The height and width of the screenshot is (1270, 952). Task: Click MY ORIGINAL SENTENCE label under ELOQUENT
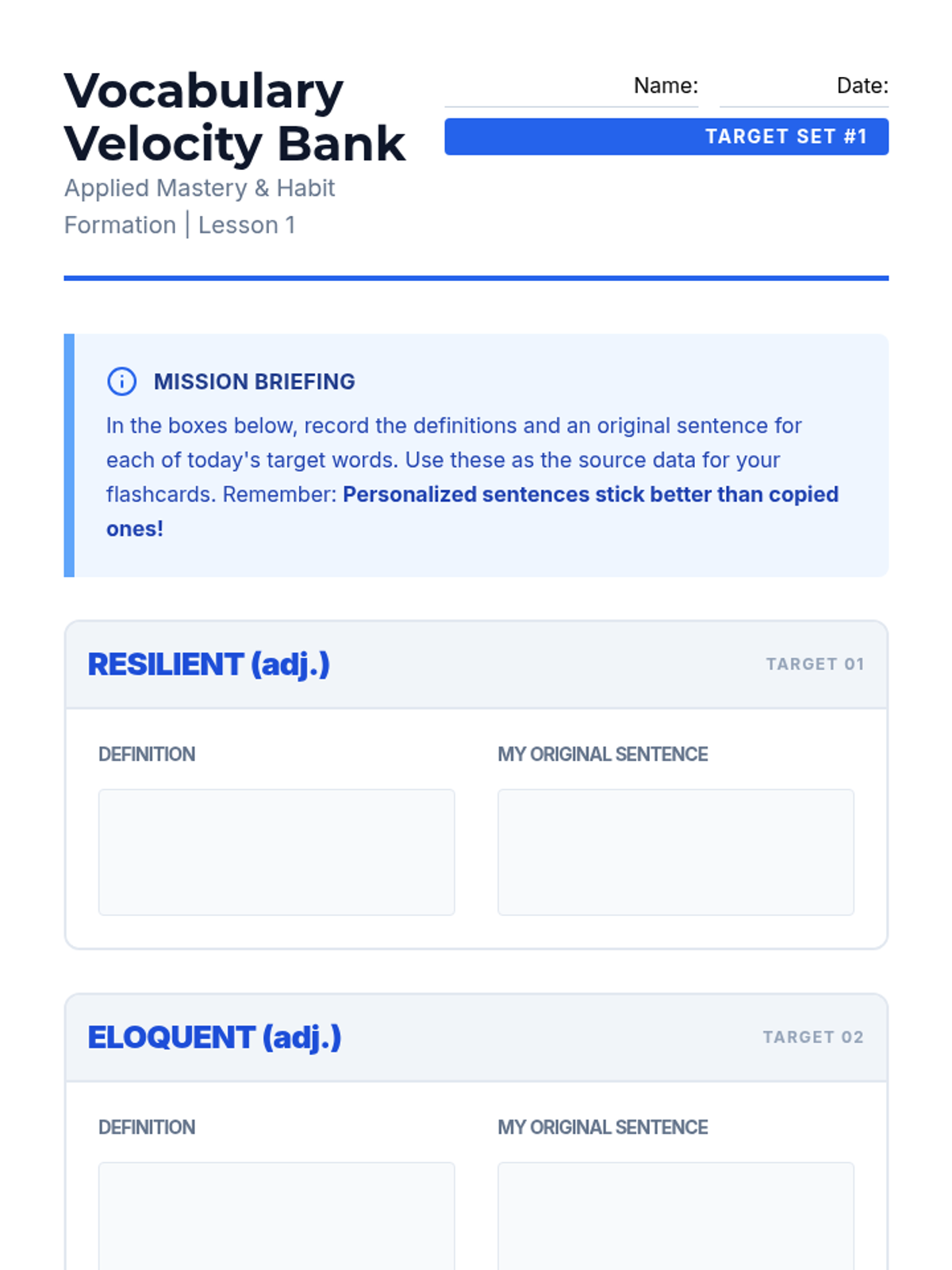click(602, 1127)
